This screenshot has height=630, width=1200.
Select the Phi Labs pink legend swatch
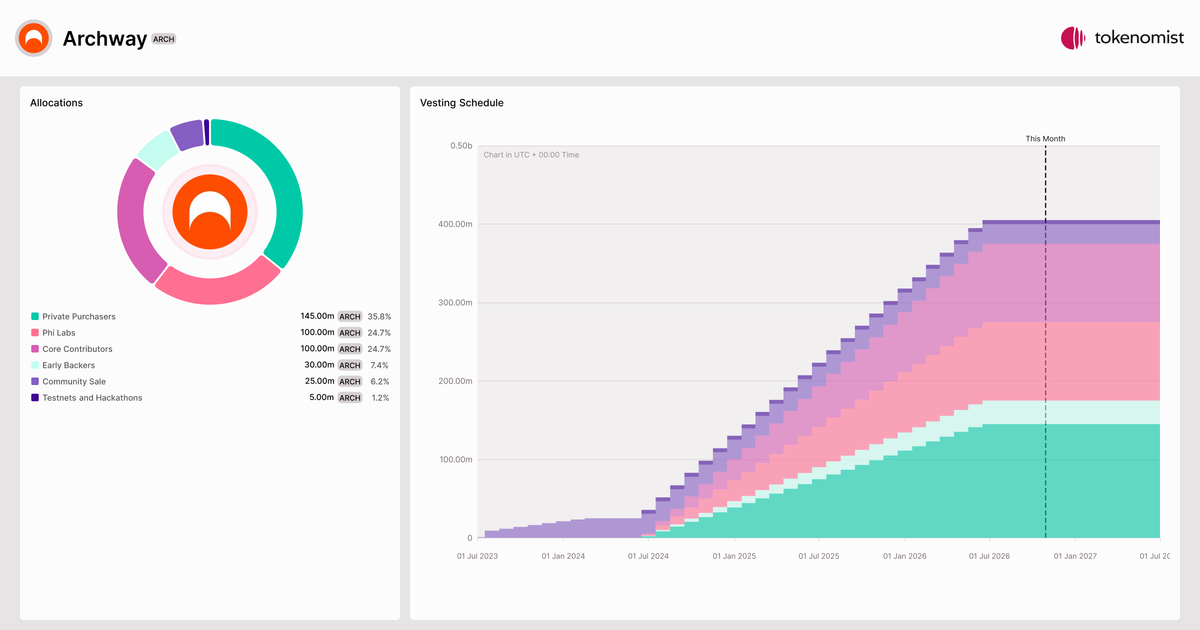pos(35,332)
